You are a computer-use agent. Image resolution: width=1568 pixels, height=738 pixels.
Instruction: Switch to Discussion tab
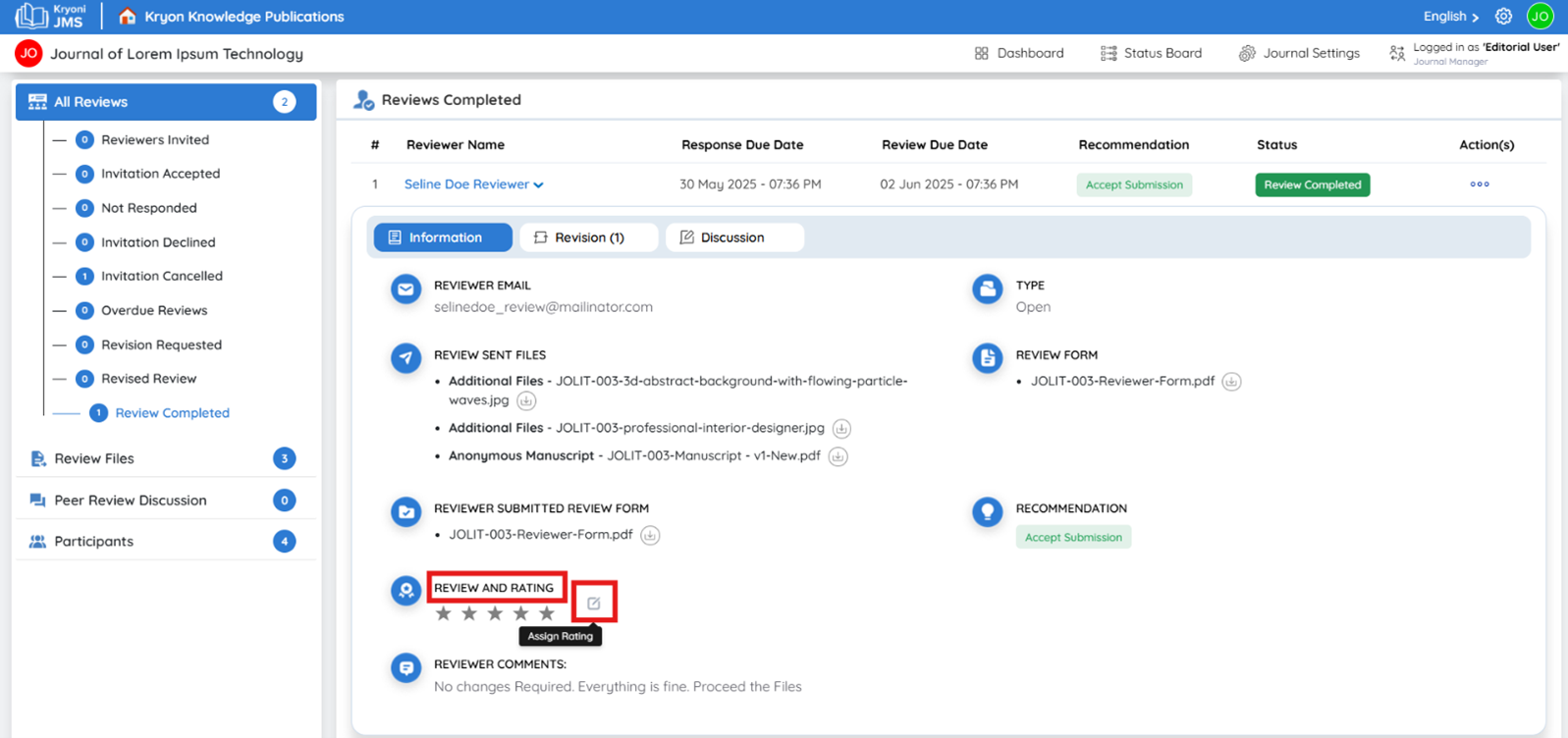pos(734,237)
